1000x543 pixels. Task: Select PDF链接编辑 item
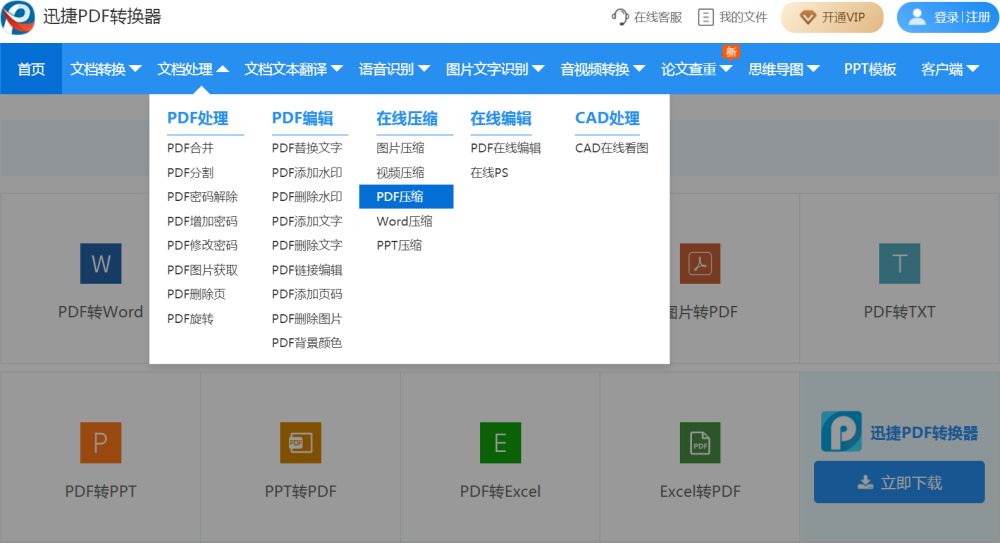307,270
